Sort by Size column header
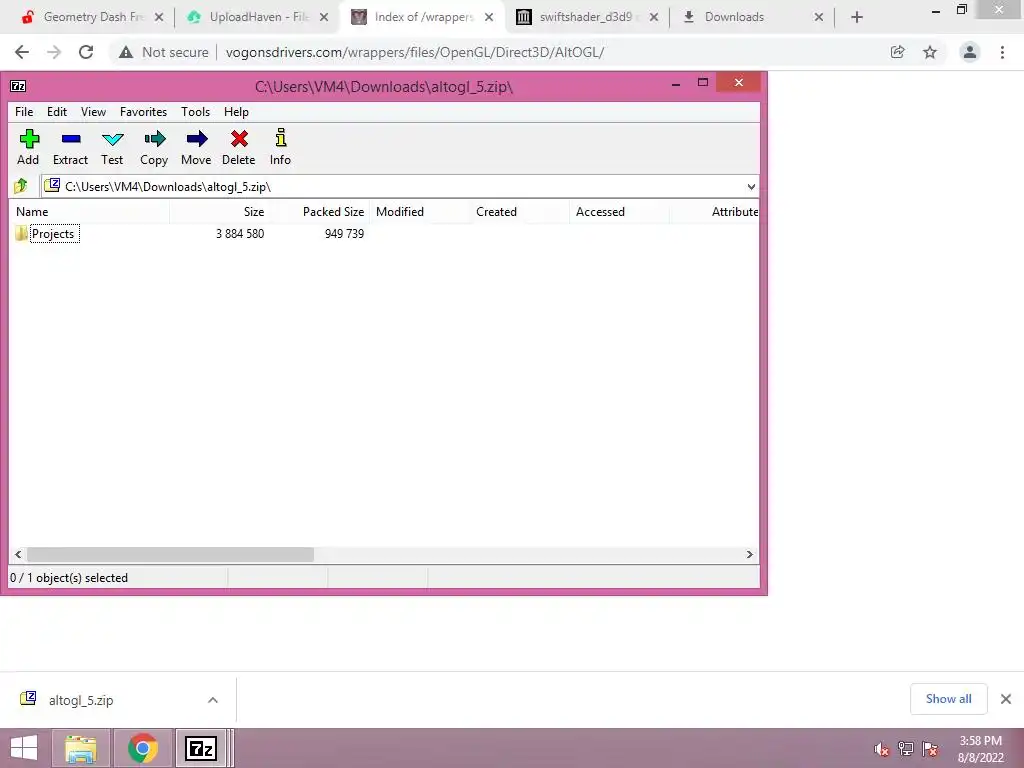1024x768 pixels. pyautogui.click(x=219, y=212)
